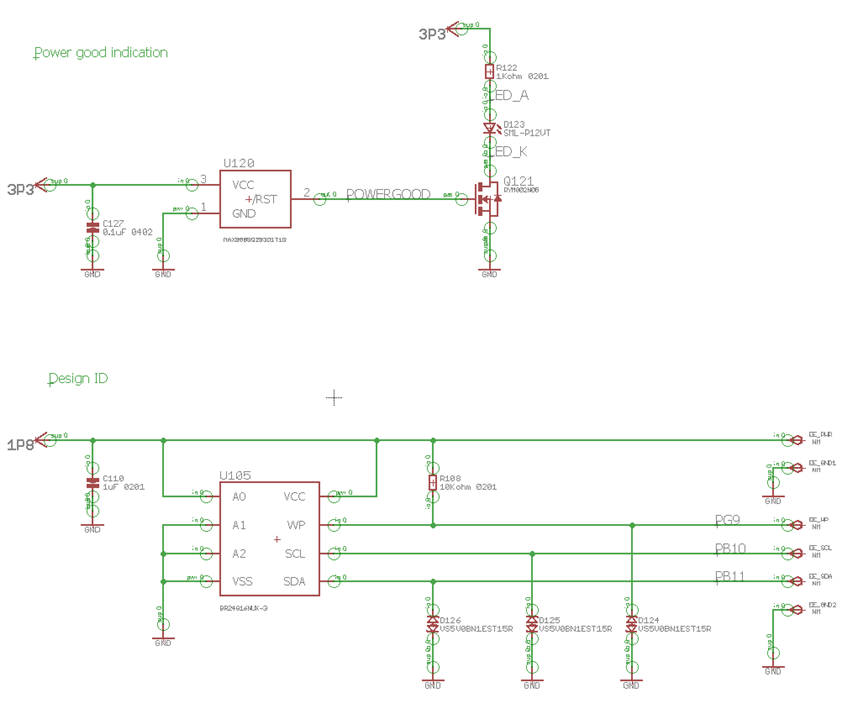The width and height of the screenshot is (852, 708).
Task: Click the EE_SCL connector pad symbol
Action: [797, 553]
